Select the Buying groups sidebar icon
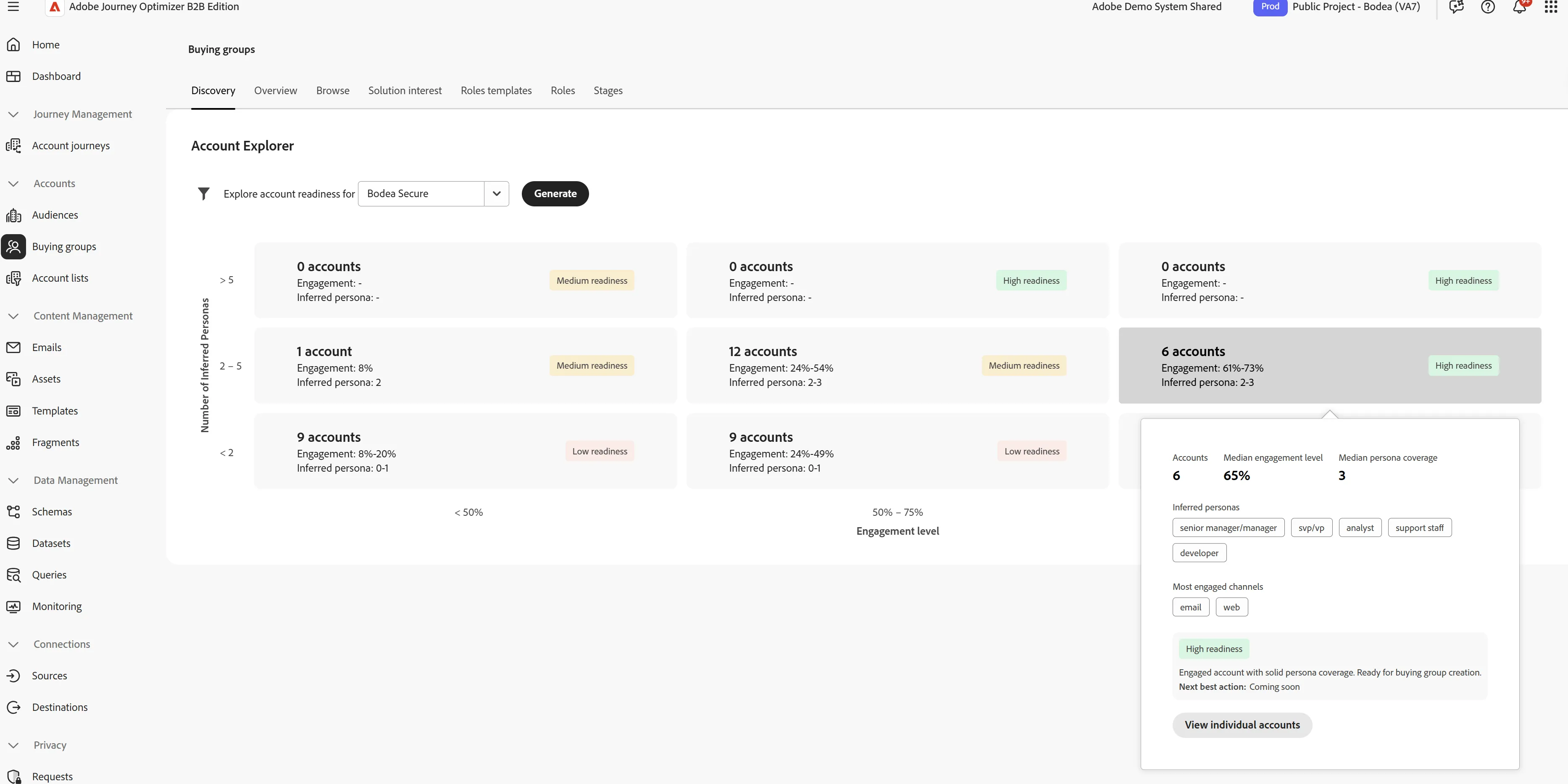1568x784 pixels. (13, 247)
